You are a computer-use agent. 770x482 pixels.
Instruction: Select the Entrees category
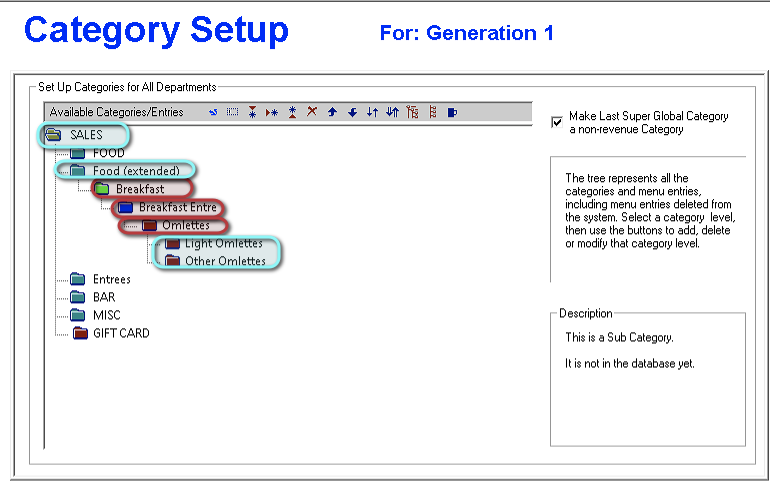click(x=112, y=279)
